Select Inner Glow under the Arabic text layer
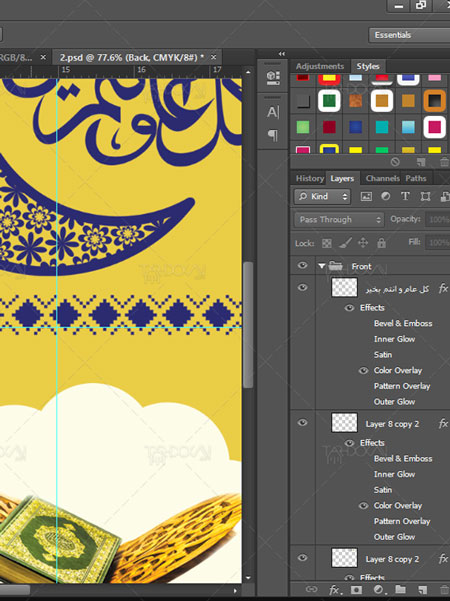 click(394, 339)
